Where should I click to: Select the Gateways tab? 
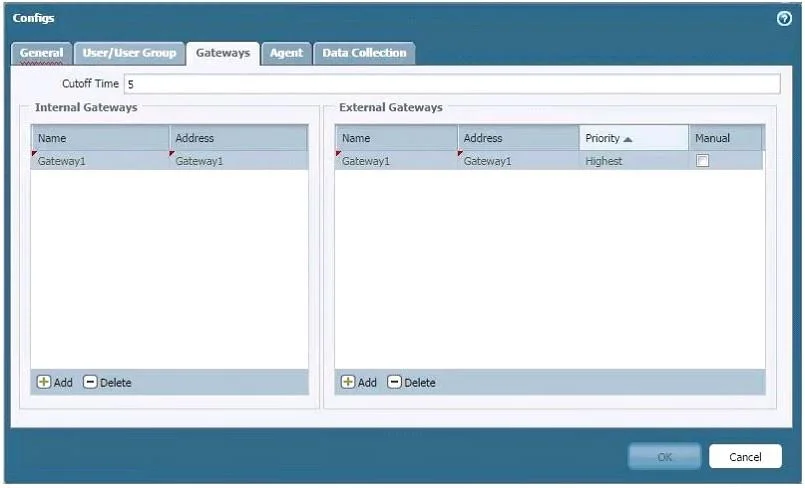click(x=223, y=53)
